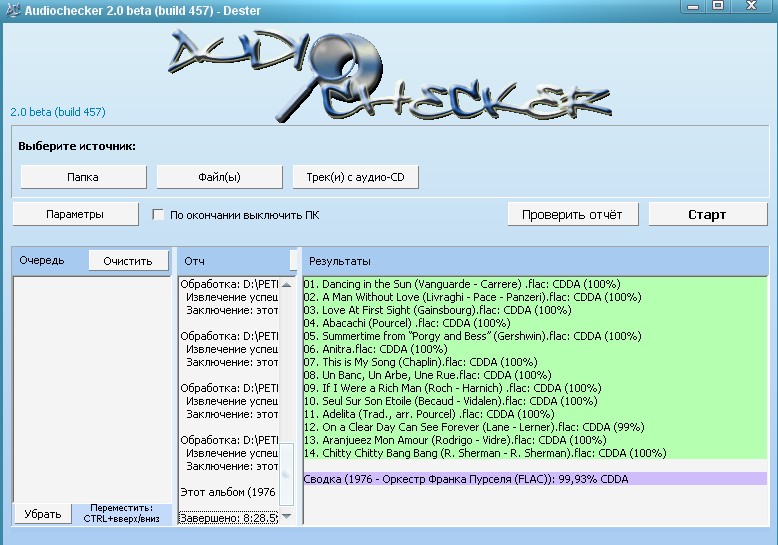Click Проверить отчёт button
The width and height of the screenshot is (778, 545).
click(572, 214)
